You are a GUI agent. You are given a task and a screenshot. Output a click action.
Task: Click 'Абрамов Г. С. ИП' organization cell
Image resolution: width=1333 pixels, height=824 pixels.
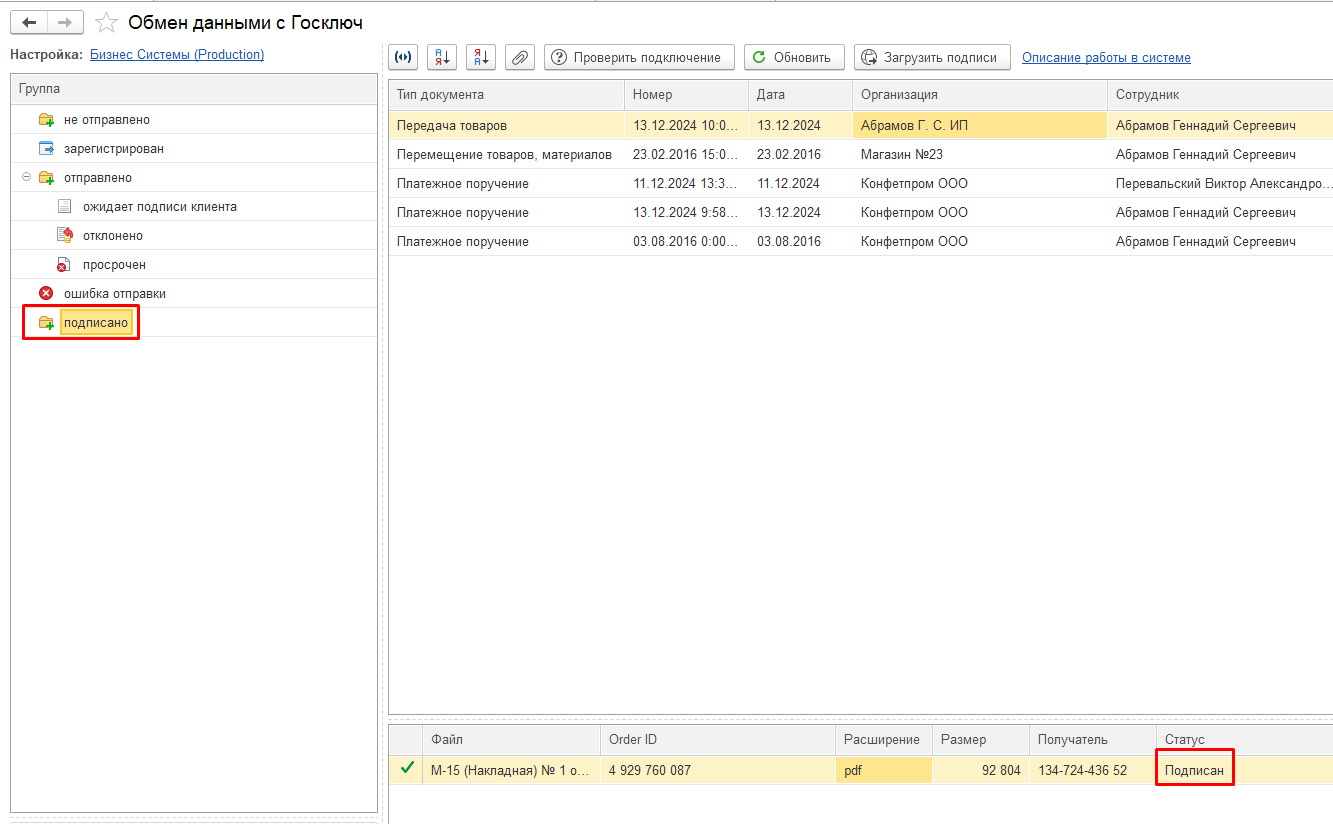(980, 126)
